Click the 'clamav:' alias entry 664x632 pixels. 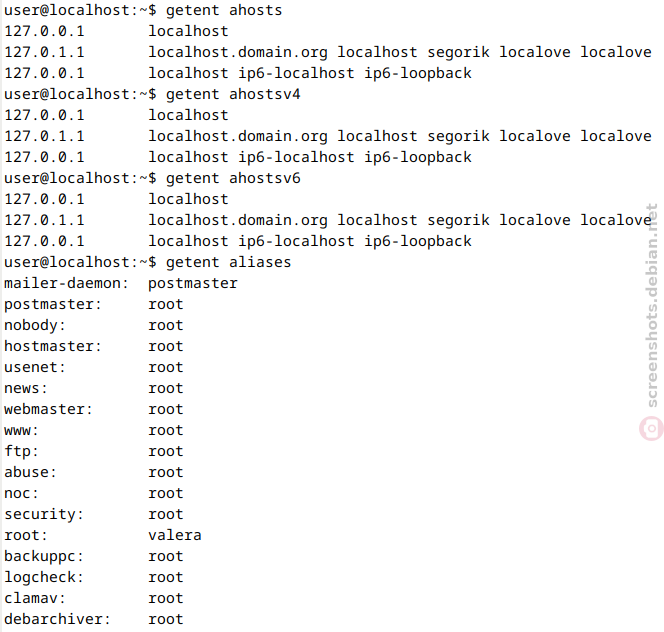coord(35,598)
